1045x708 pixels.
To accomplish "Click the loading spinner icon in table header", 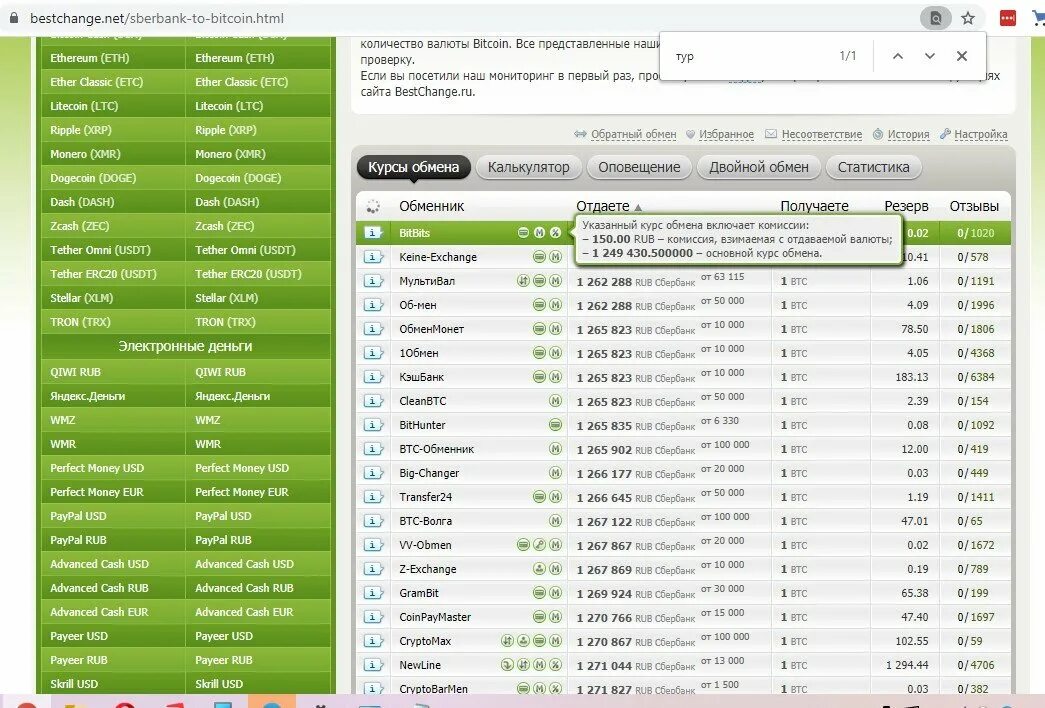I will tap(373, 207).
